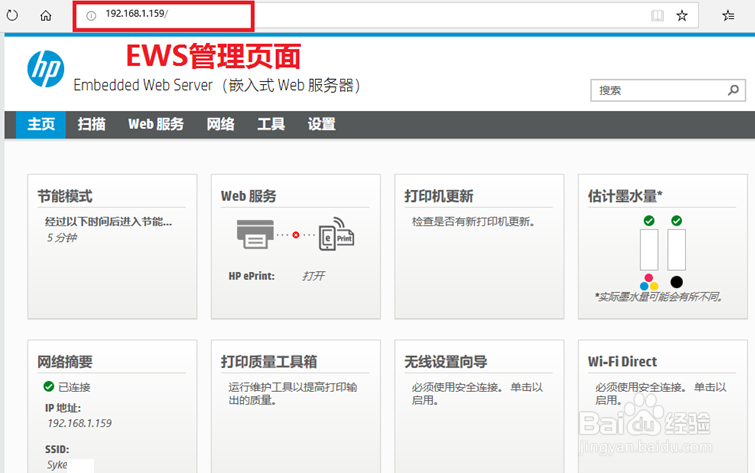The width and height of the screenshot is (755, 473).
Task: Click the 搜索 search input field
Action: [x=668, y=90]
